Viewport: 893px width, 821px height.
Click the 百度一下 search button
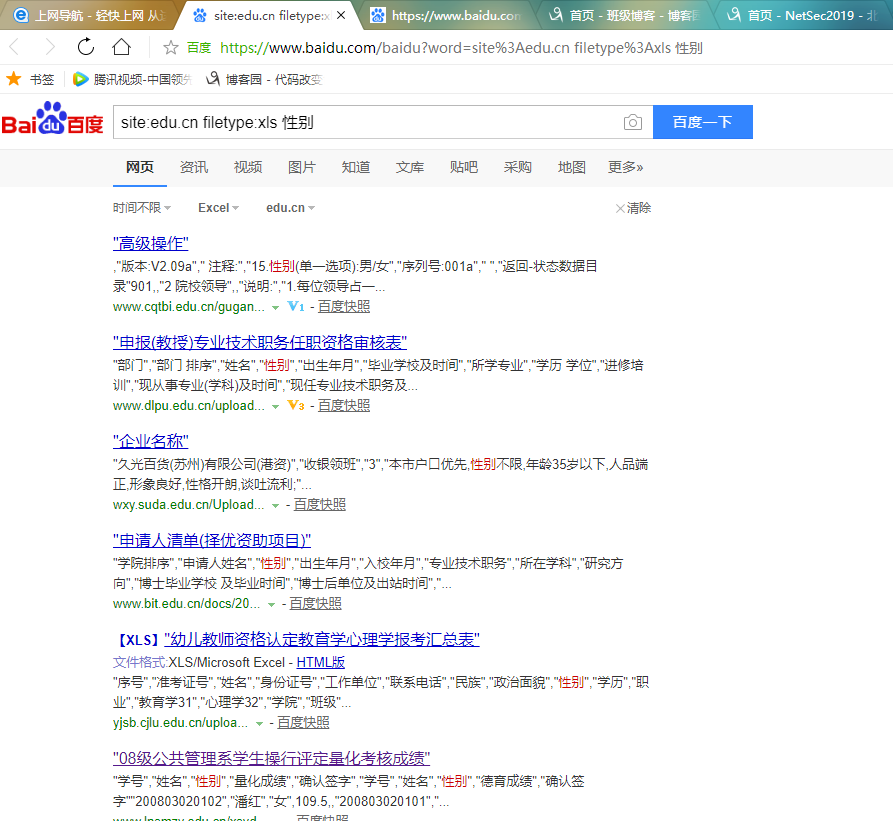703,122
